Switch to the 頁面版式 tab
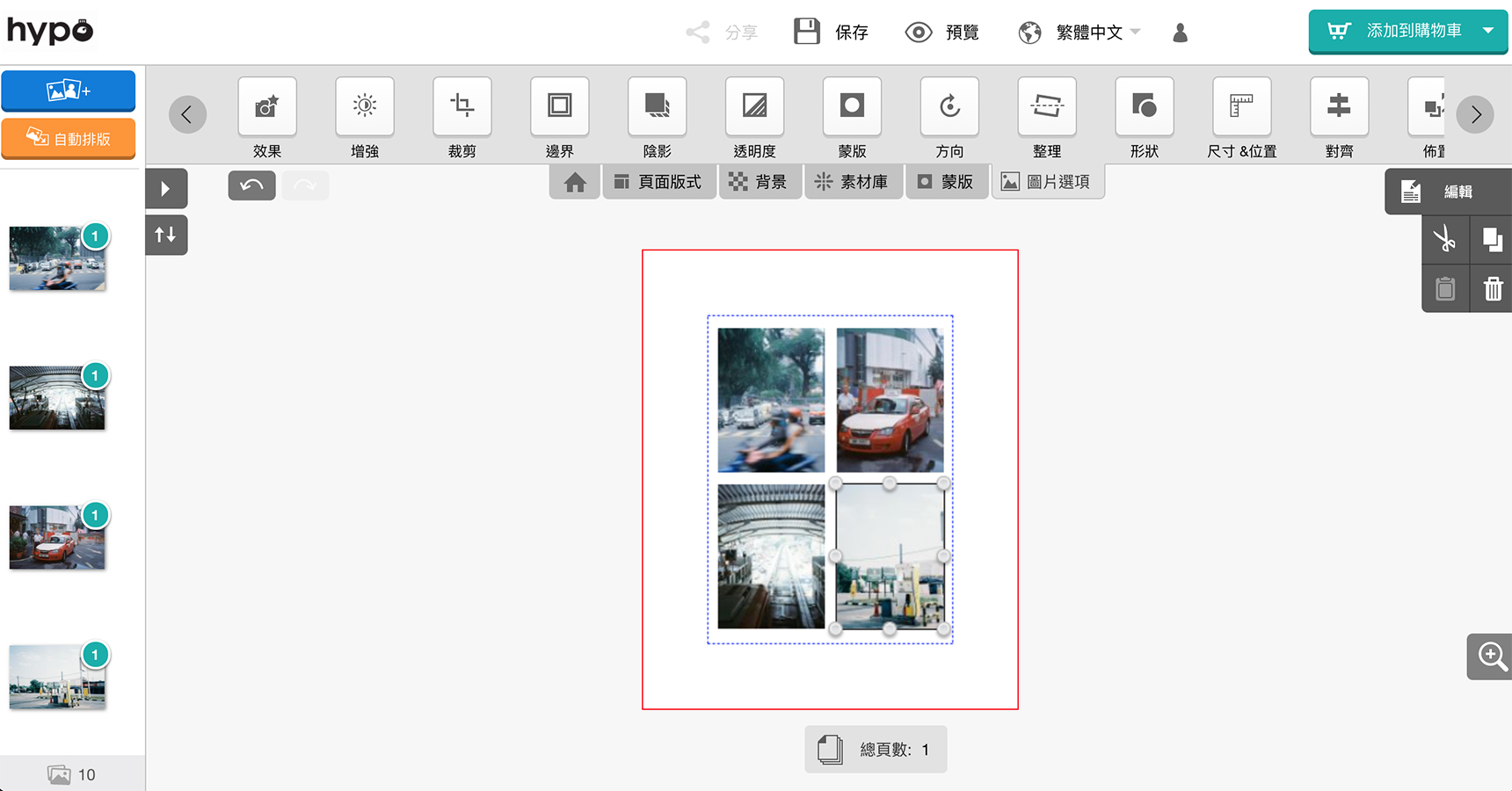The width and height of the screenshot is (1512, 791). tap(658, 182)
